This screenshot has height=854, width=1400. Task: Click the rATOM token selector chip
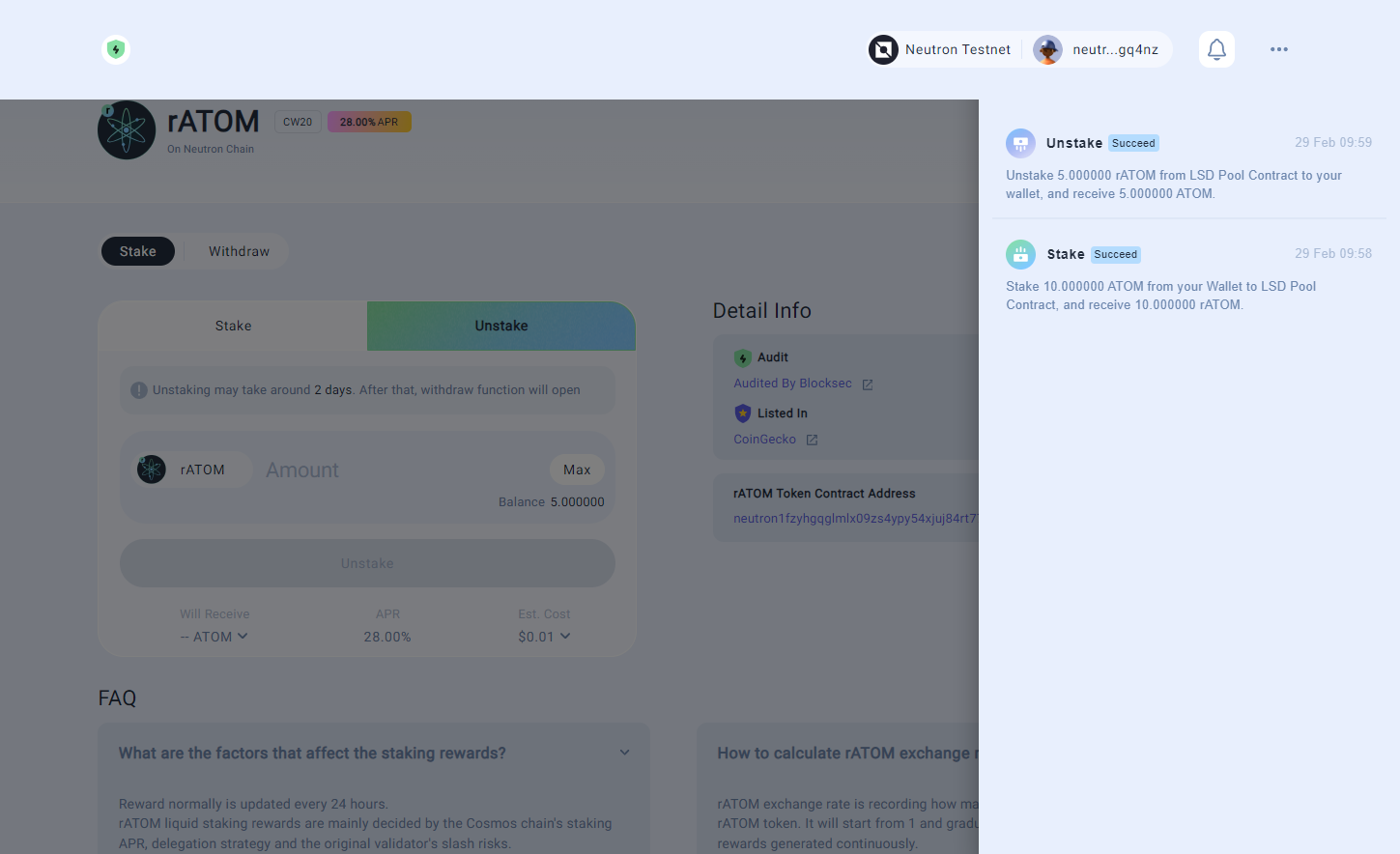[191, 470]
